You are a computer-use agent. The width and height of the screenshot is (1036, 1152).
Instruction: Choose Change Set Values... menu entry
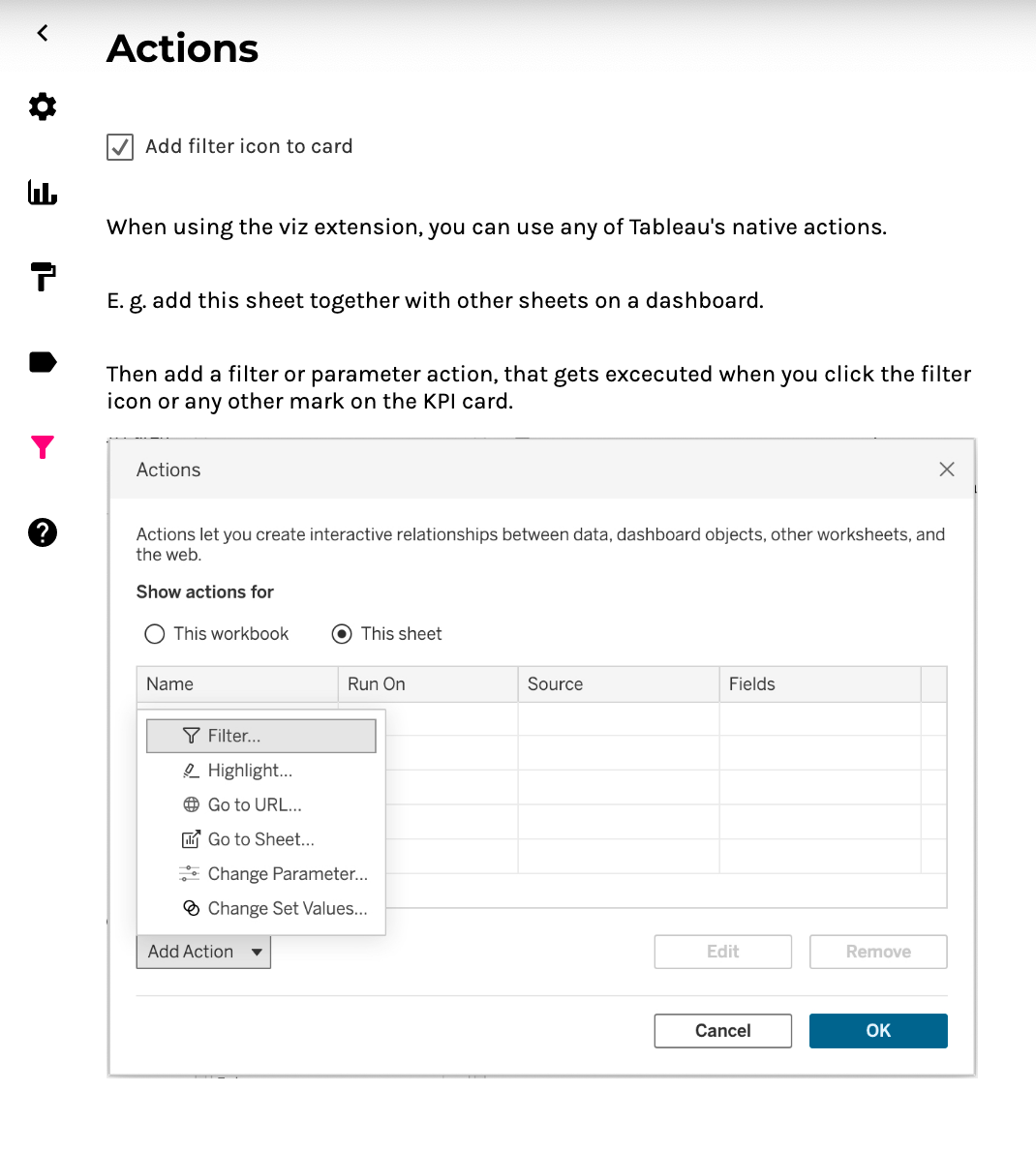pos(287,909)
